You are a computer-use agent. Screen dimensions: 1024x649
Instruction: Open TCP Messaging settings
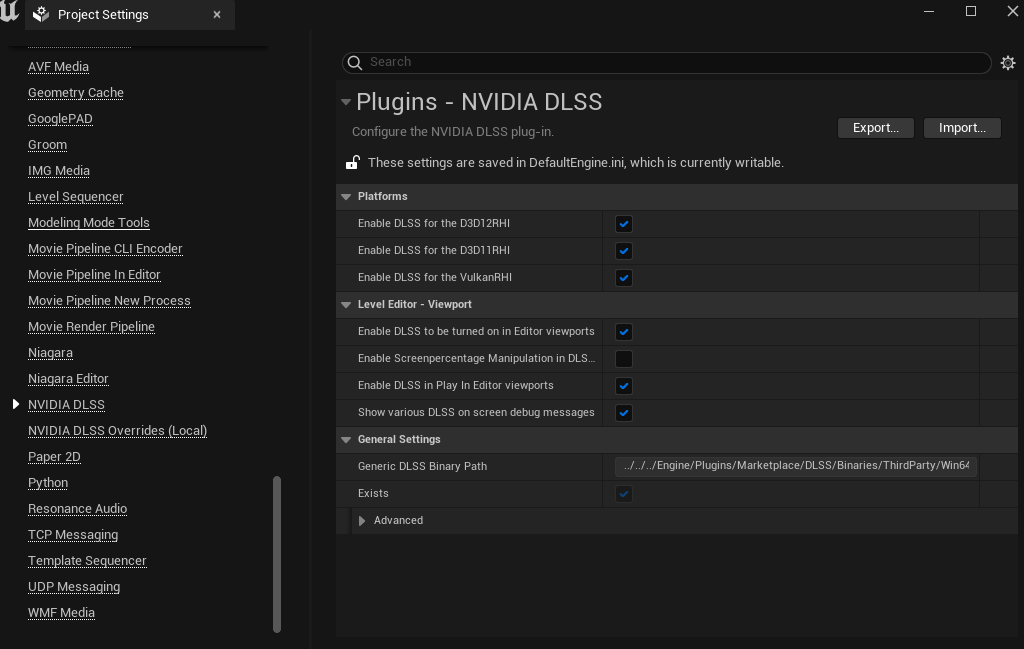[x=73, y=535]
